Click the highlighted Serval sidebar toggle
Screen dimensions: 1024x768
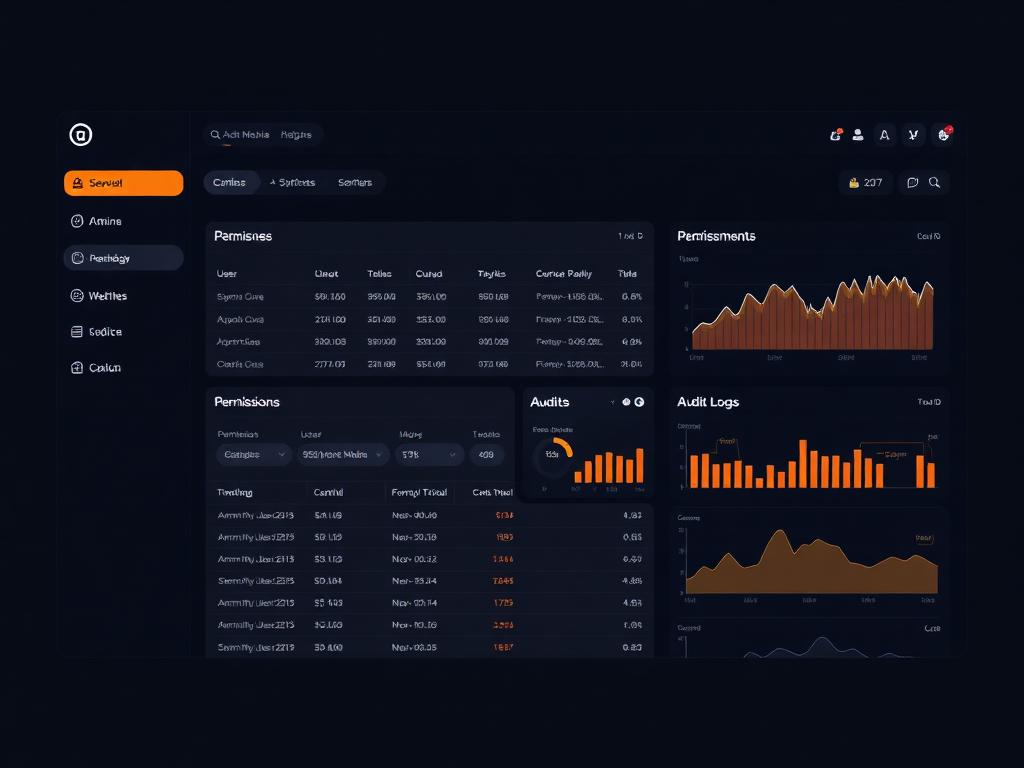[123, 183]
